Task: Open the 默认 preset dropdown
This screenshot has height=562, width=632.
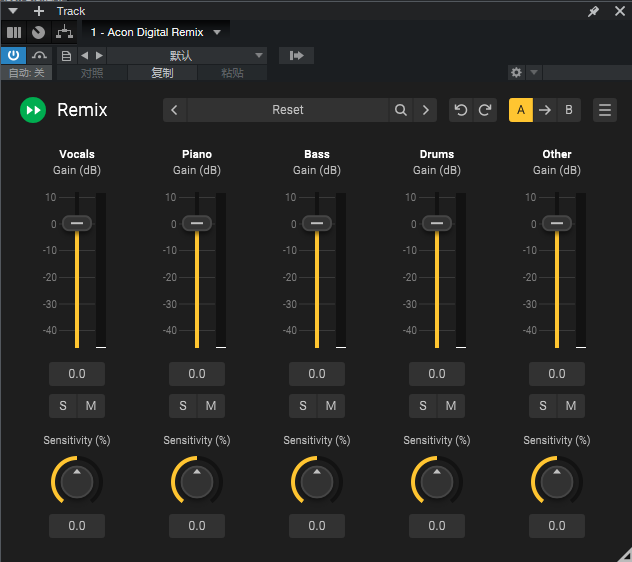Action: pyautogui.click(x=187, y=56)
